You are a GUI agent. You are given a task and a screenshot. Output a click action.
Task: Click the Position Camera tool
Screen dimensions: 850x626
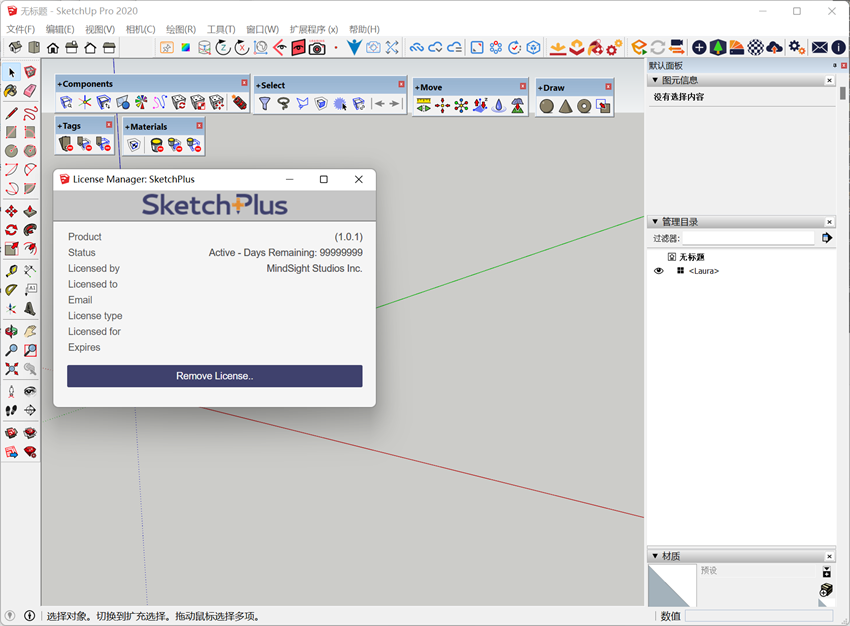pos(11,391)
